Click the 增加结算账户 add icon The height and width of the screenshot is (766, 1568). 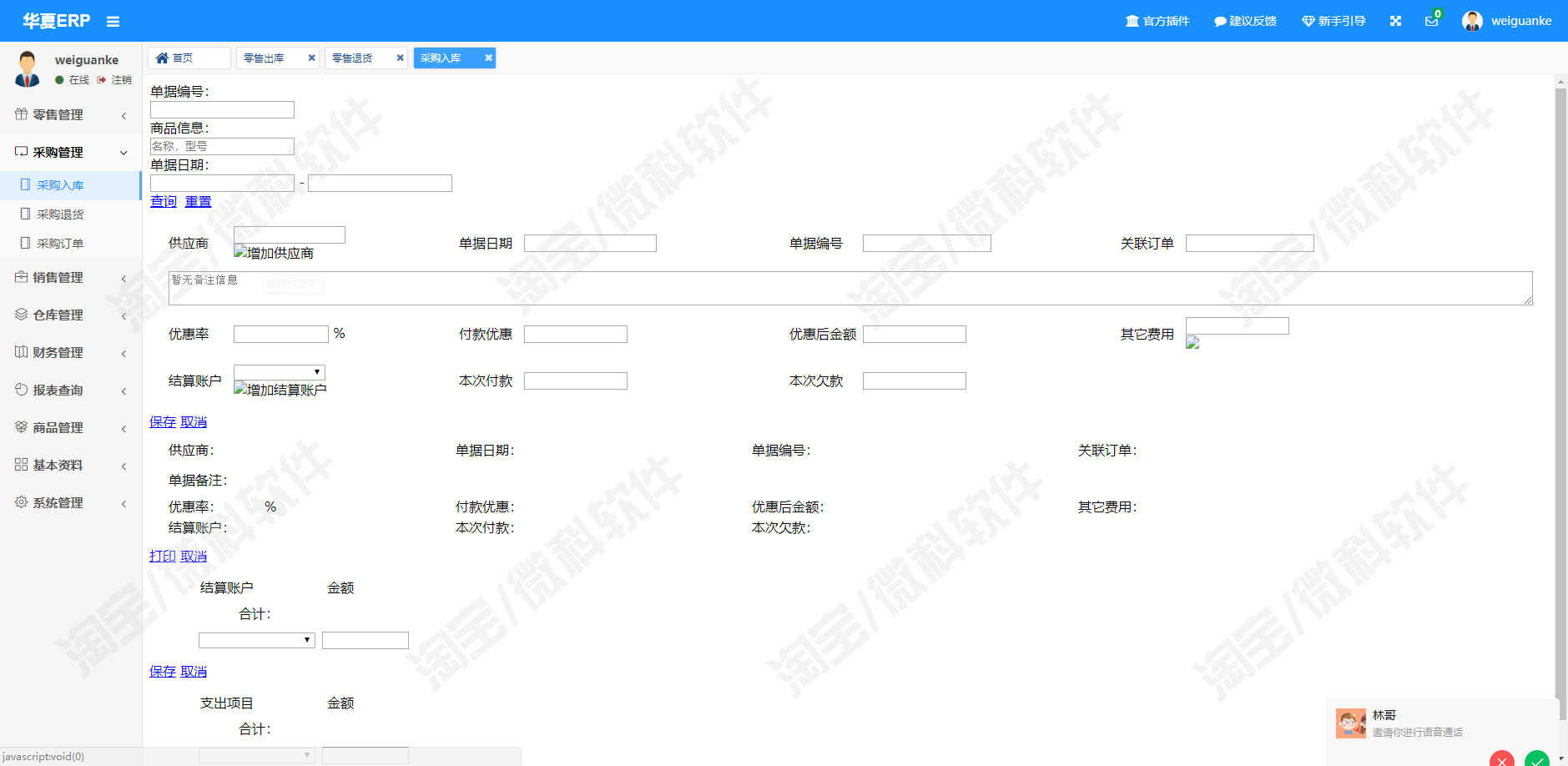pyautogui.click(x=280, y=390)
